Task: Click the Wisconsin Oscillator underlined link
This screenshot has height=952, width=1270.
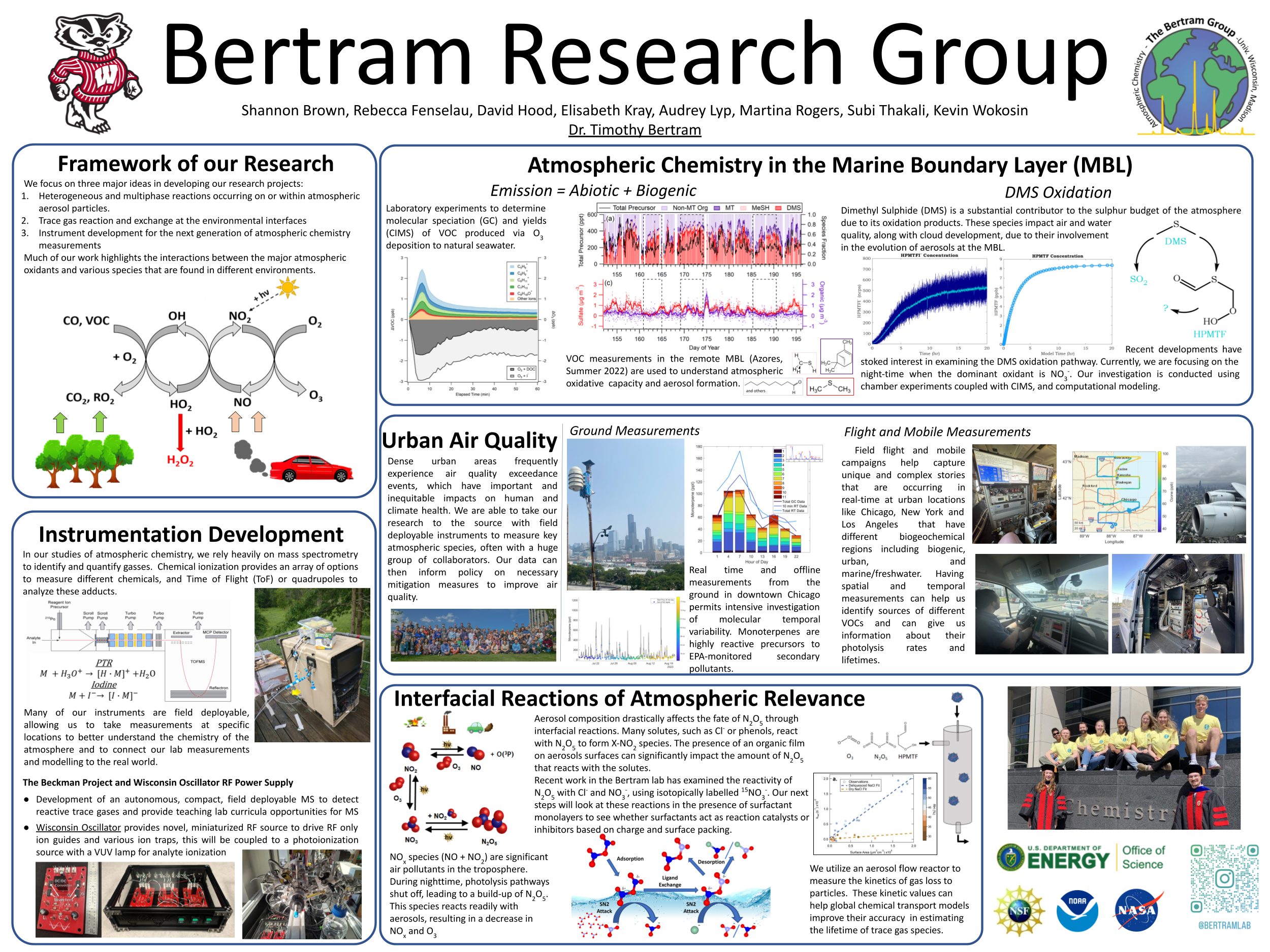Action: (x=78, y=828)
